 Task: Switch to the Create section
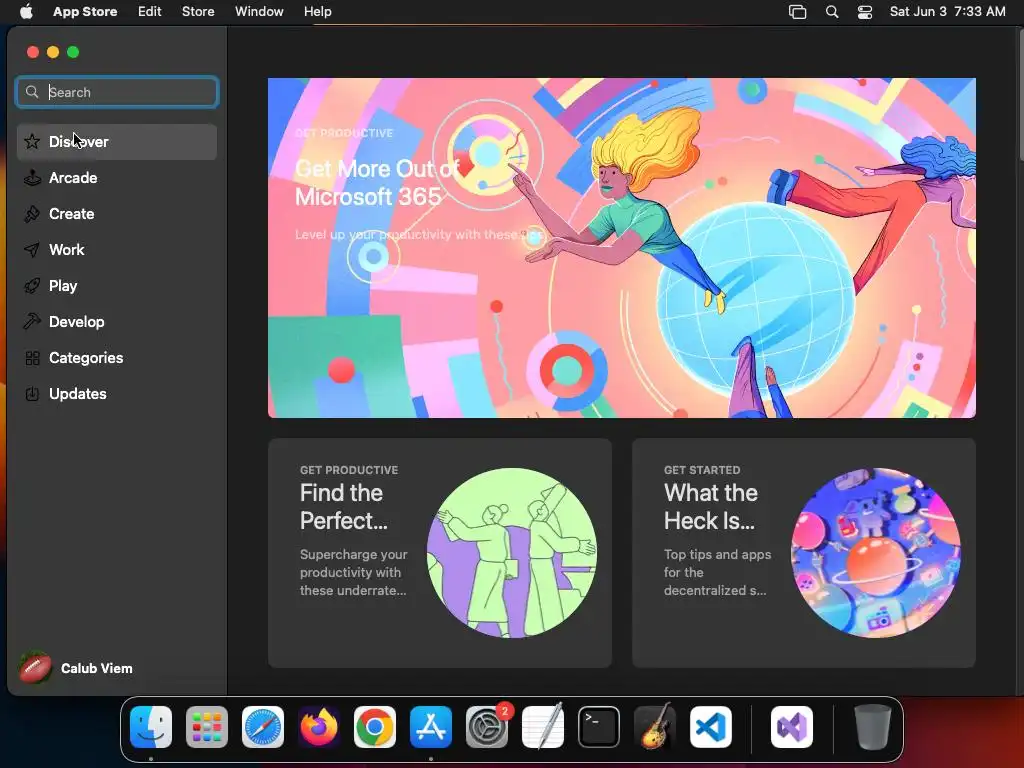pos(117,214)
